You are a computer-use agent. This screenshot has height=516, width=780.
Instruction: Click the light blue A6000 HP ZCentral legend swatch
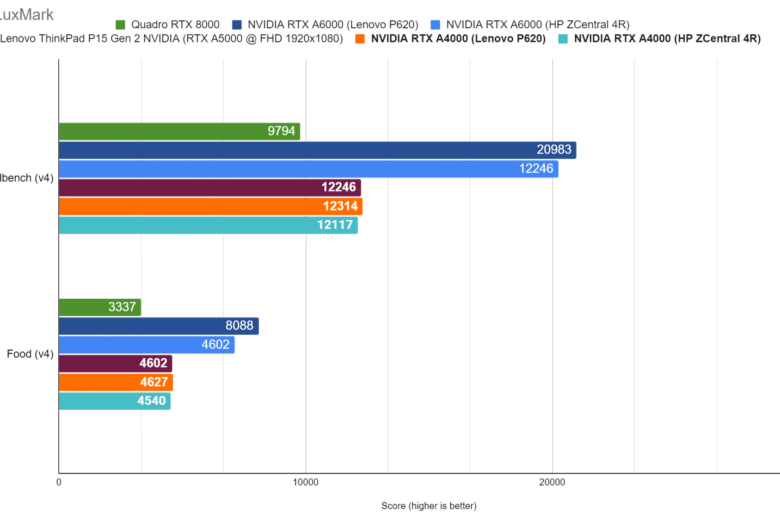pos(435,25)
